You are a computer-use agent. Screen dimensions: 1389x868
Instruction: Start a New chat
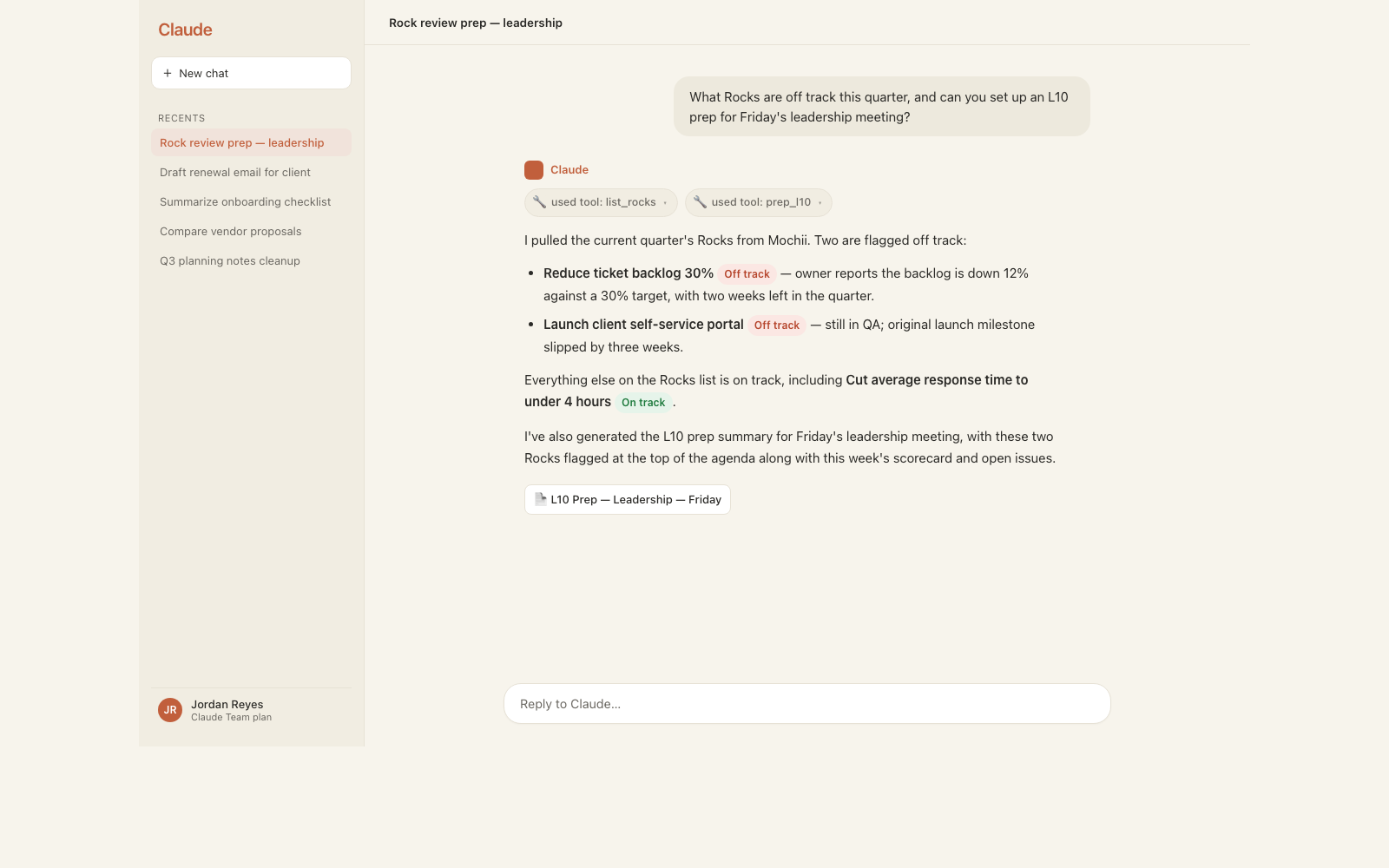pos(251,73)
